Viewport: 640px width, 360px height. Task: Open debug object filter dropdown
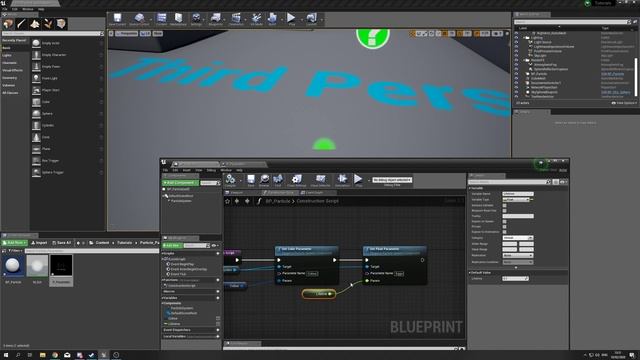point(392,180)
